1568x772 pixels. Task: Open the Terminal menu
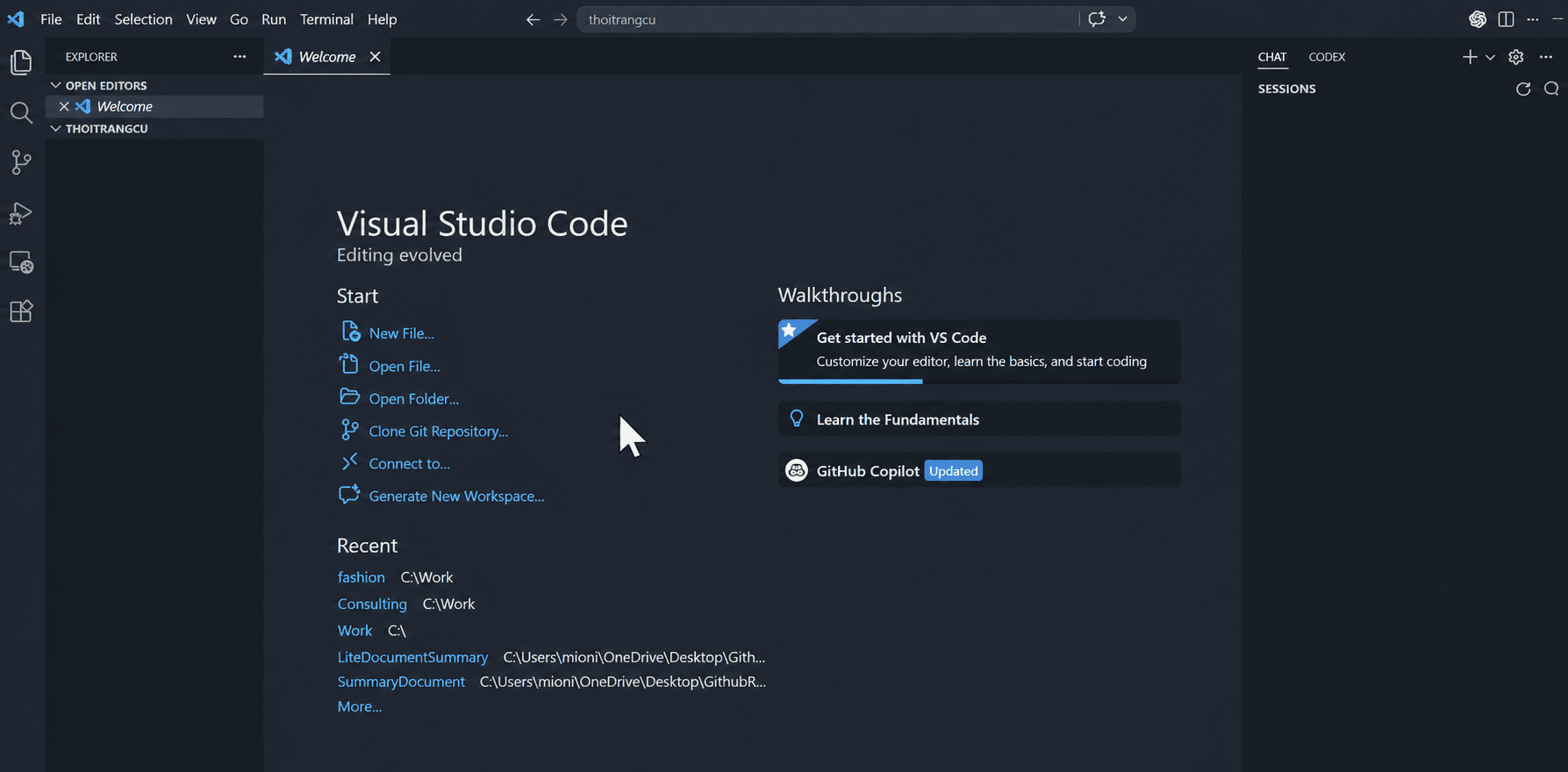point(326,19)
